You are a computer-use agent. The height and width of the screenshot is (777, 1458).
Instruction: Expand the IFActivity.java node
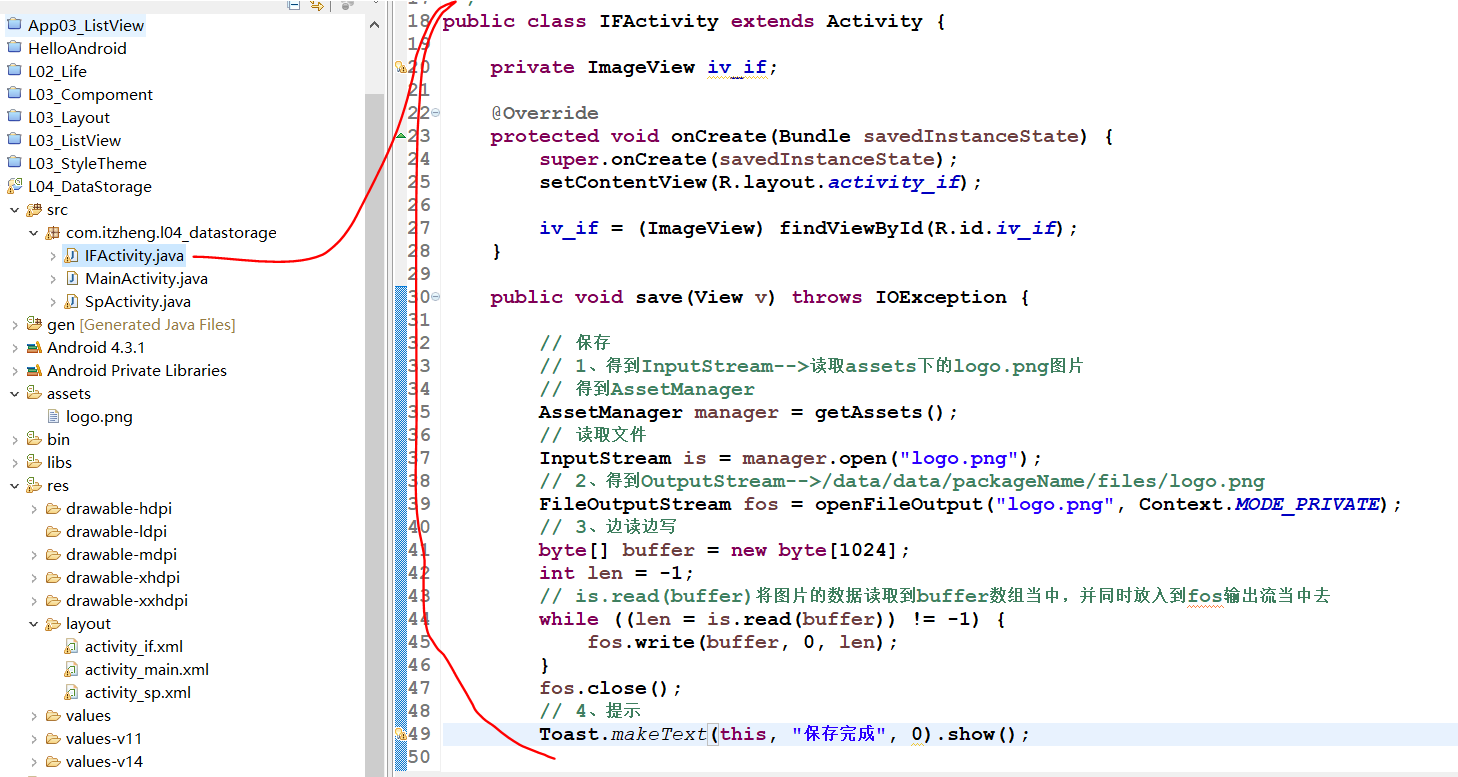click(x=52, y=256)
